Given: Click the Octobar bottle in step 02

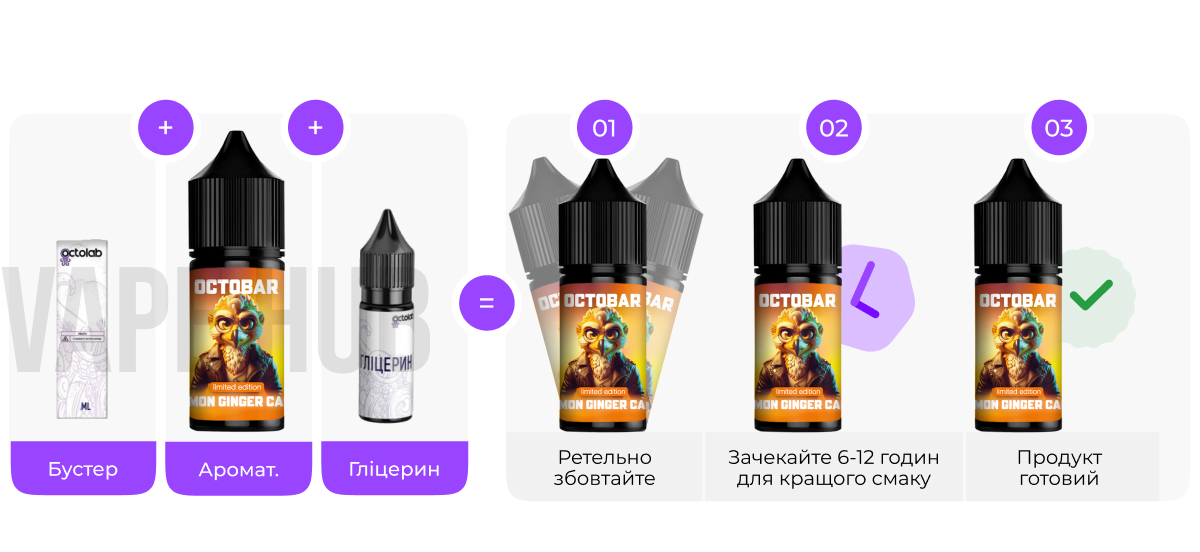Looking at the screenshot, I should tap(797, 295).
